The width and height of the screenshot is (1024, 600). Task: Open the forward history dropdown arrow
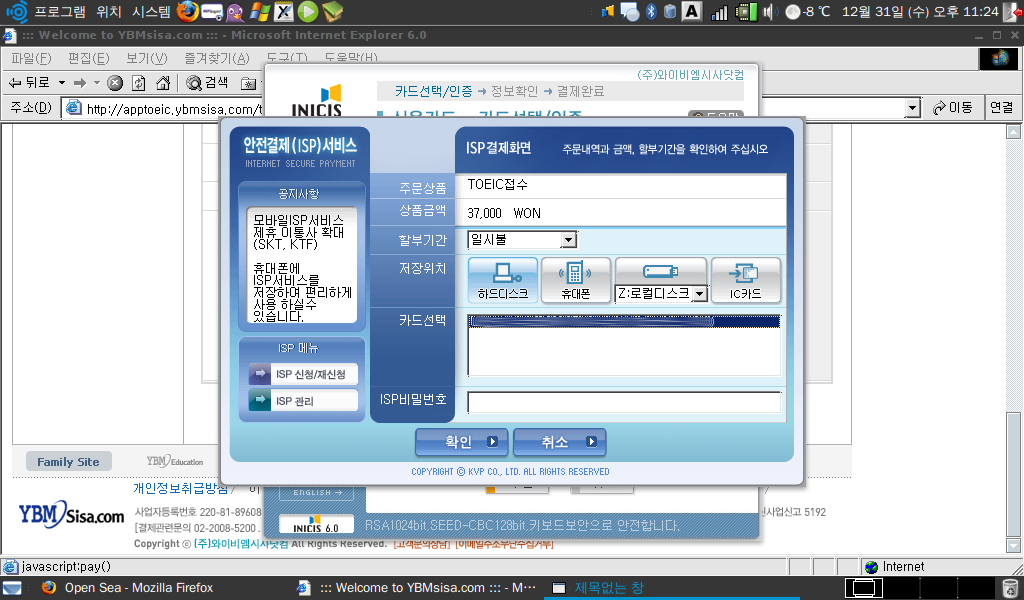97,82
